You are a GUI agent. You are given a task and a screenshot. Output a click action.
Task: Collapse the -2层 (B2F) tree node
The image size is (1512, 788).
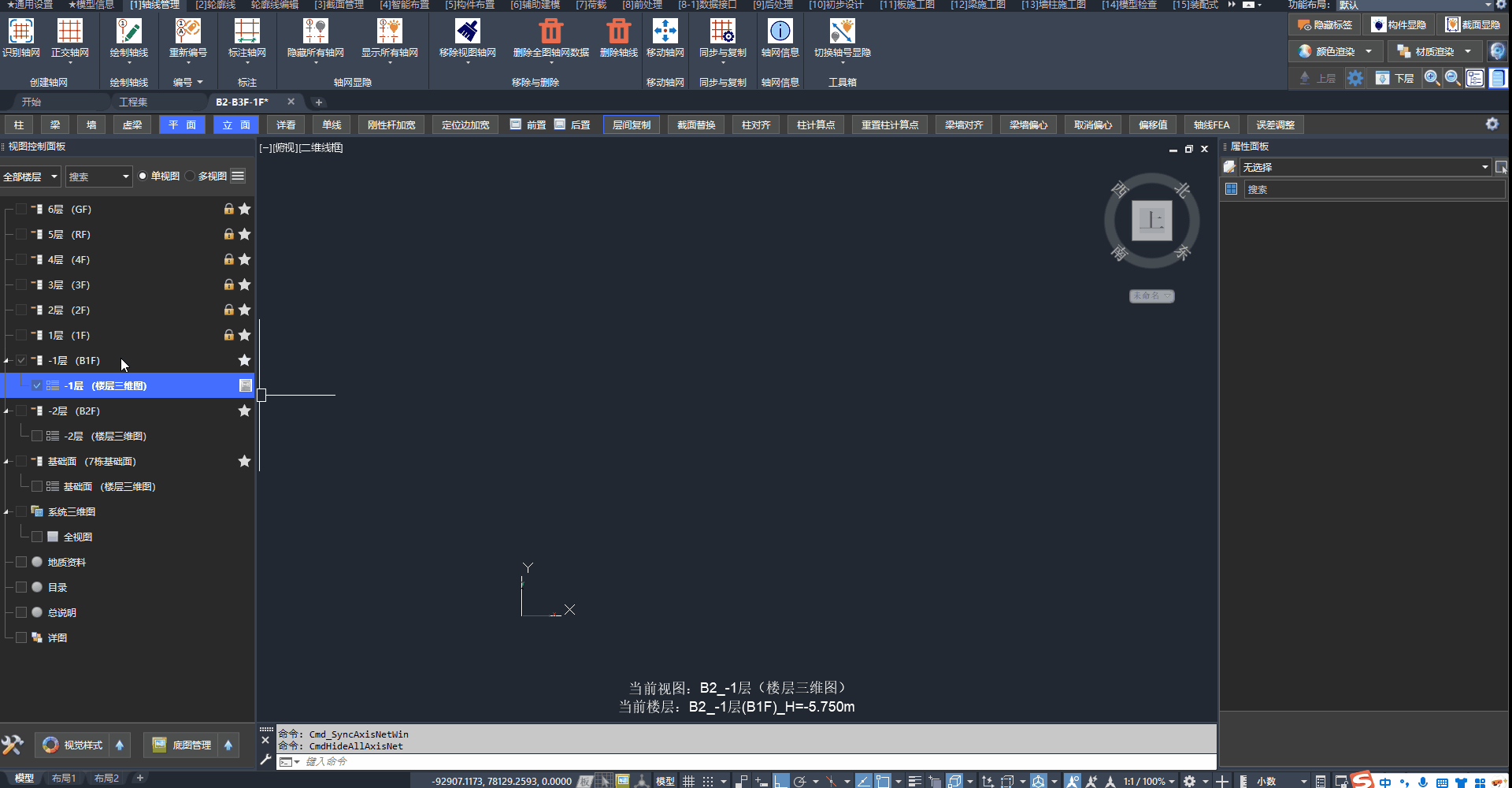(x=7, y=411)
